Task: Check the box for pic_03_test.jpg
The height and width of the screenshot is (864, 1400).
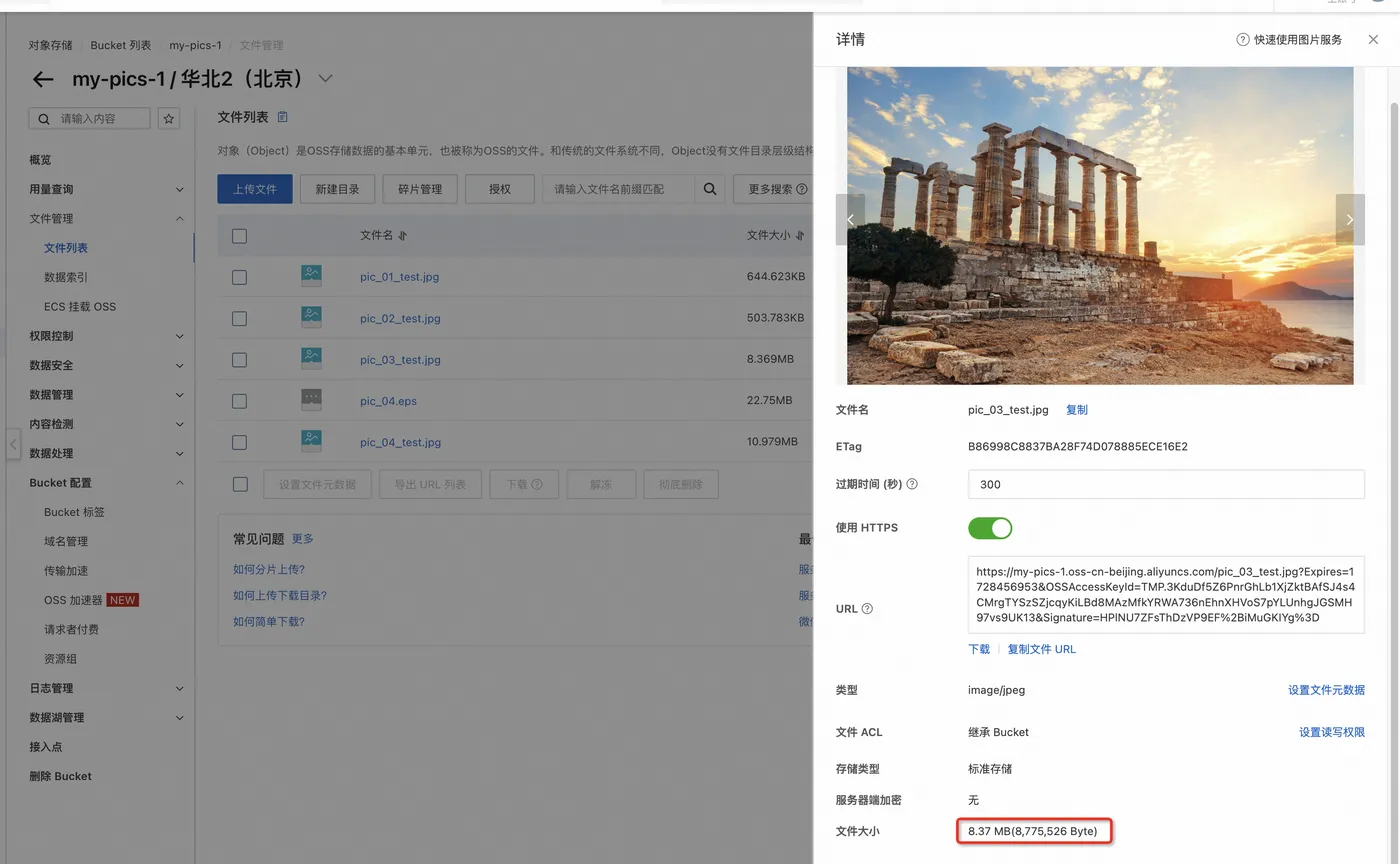Action: point(239,359)
